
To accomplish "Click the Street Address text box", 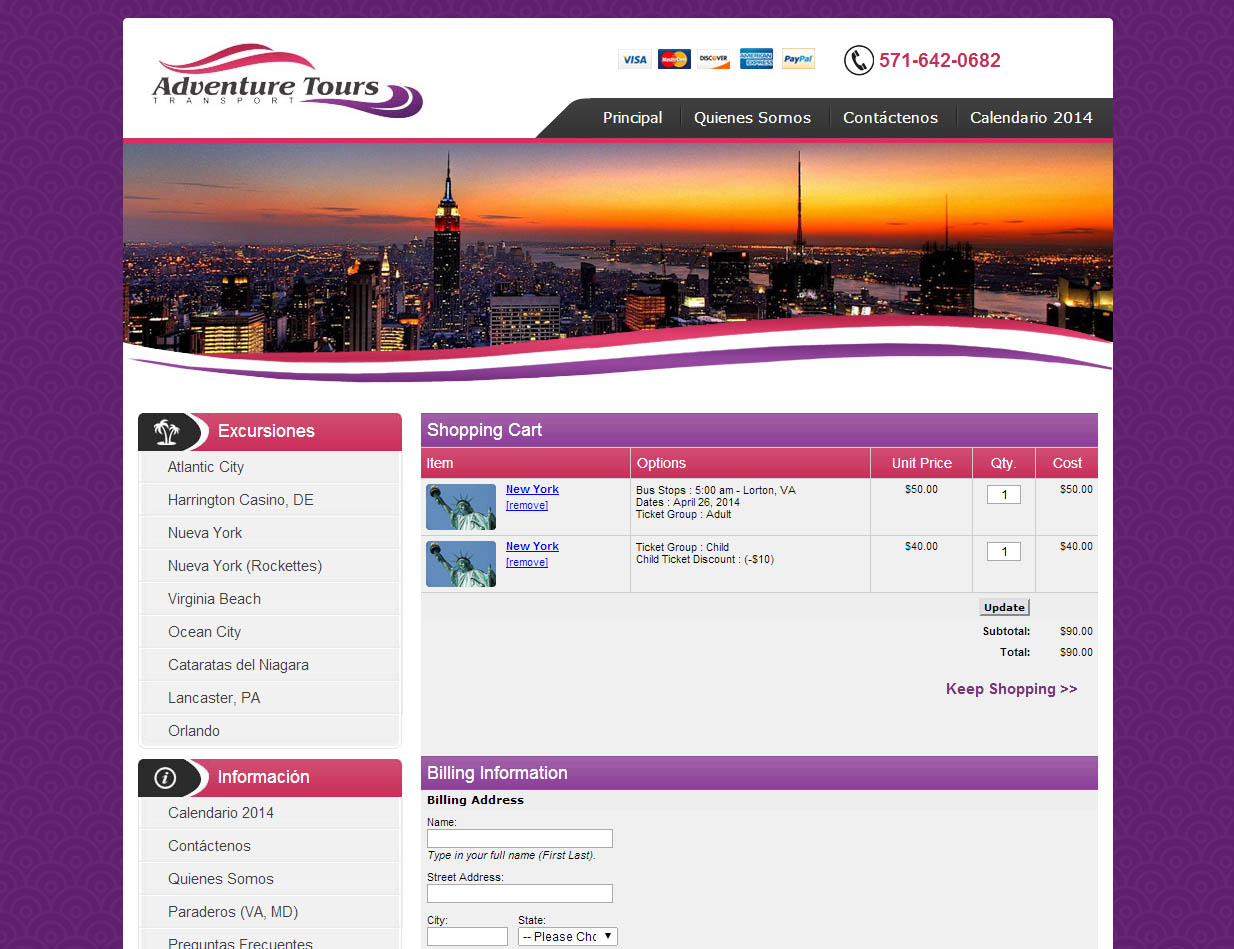I will pos(519,894).
